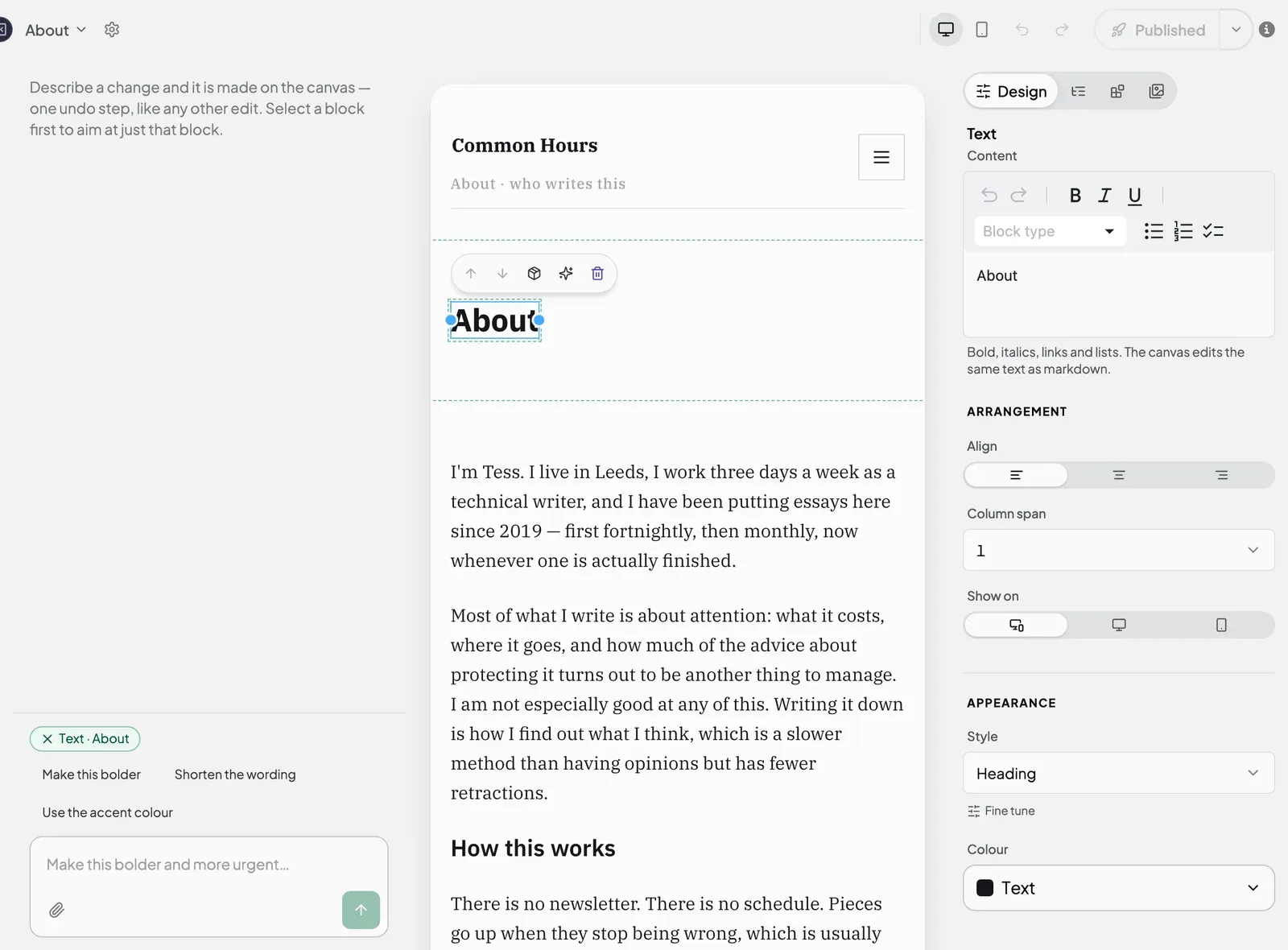Click the AI sparkle icon in block toolbar
1288x950 pixels.
coord(566,274)
